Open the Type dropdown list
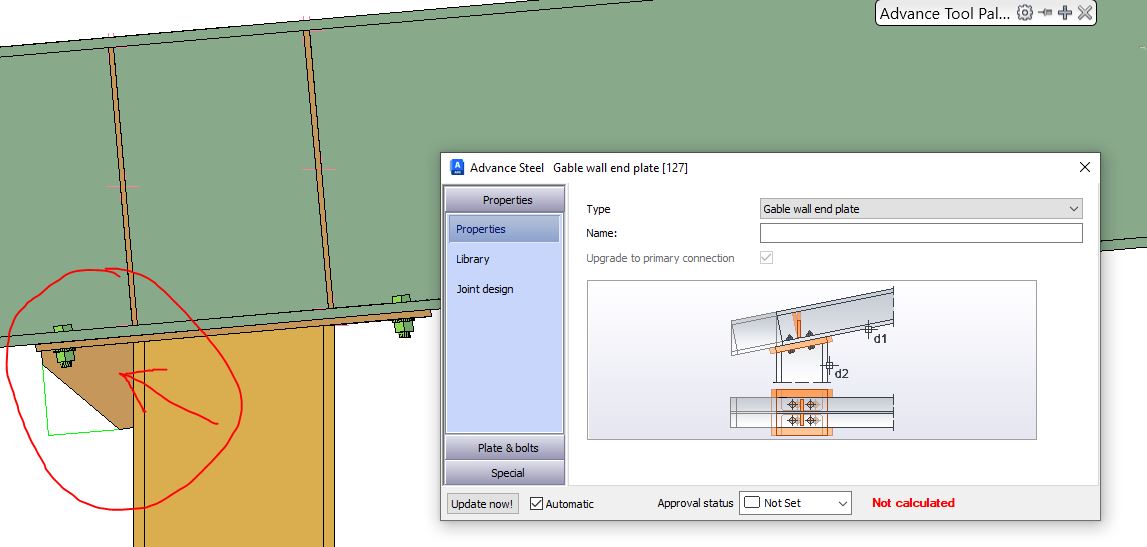Screen dimensions: 1147x547 (x=921, y=209)
